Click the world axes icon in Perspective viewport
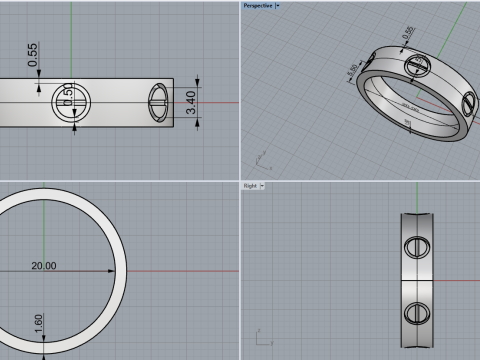This screenshot has height=360, width=480. click(x=263, y=161)
